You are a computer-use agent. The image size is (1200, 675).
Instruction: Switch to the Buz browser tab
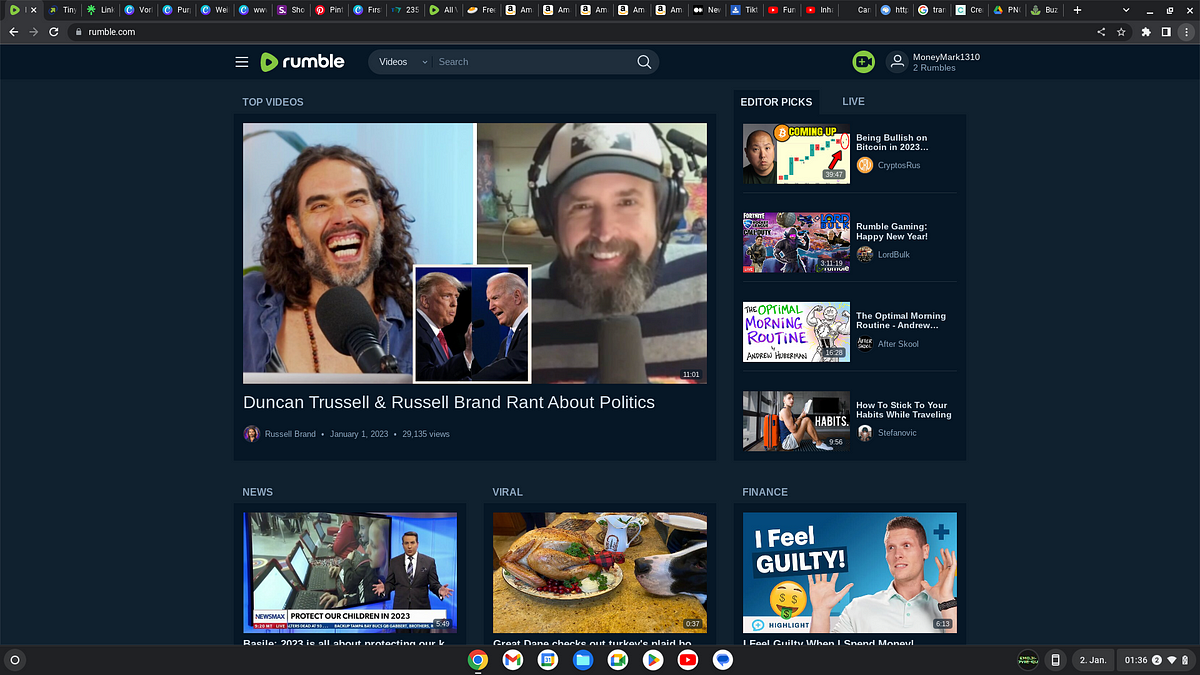tap(1042, 9)
